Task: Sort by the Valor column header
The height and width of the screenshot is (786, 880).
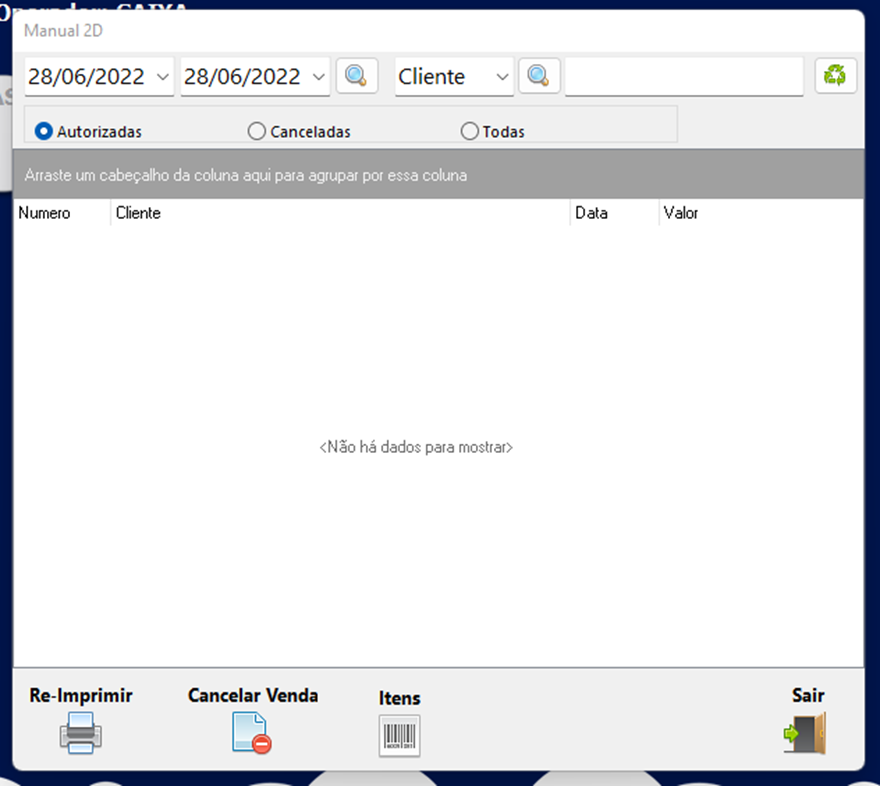Action: click(761, 213)
